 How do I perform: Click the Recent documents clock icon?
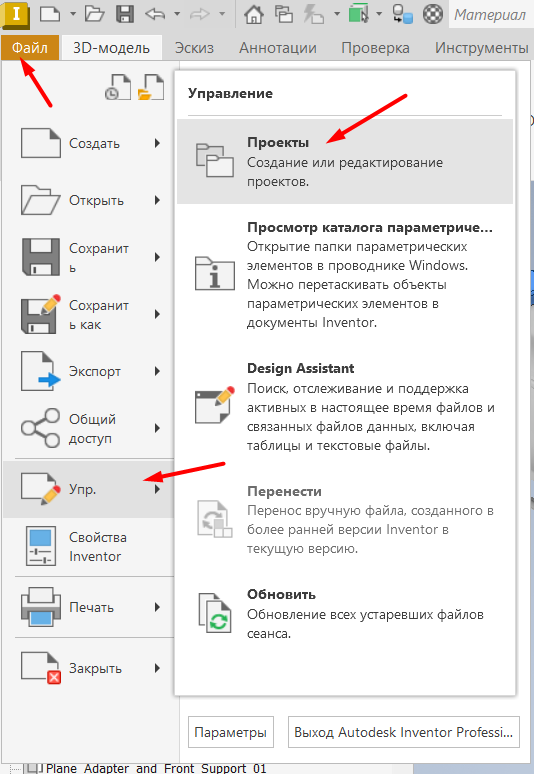coord(118,87)
